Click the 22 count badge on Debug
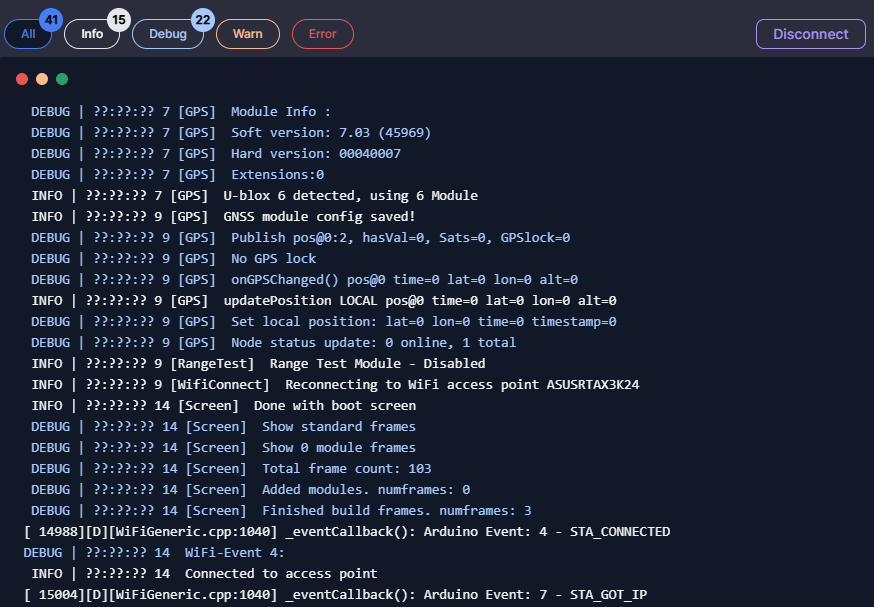The image size is (874, 607). [203, 20]
